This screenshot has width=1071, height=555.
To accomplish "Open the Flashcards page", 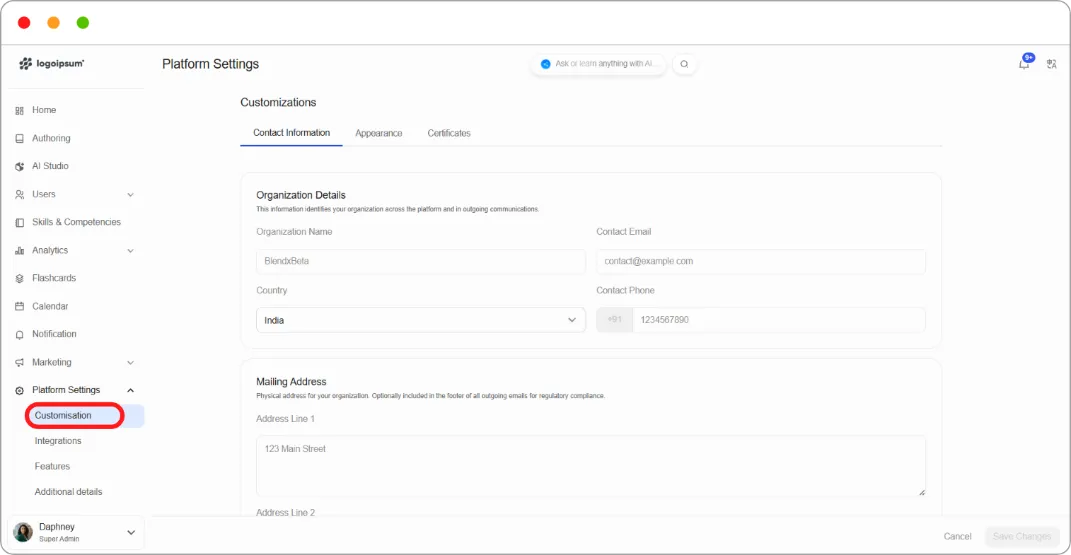I will pyautogui.click(x=54, y=278).
